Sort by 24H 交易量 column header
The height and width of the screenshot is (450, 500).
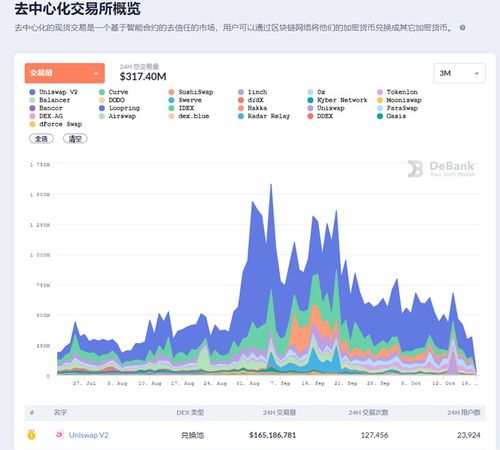click(279, 412)
